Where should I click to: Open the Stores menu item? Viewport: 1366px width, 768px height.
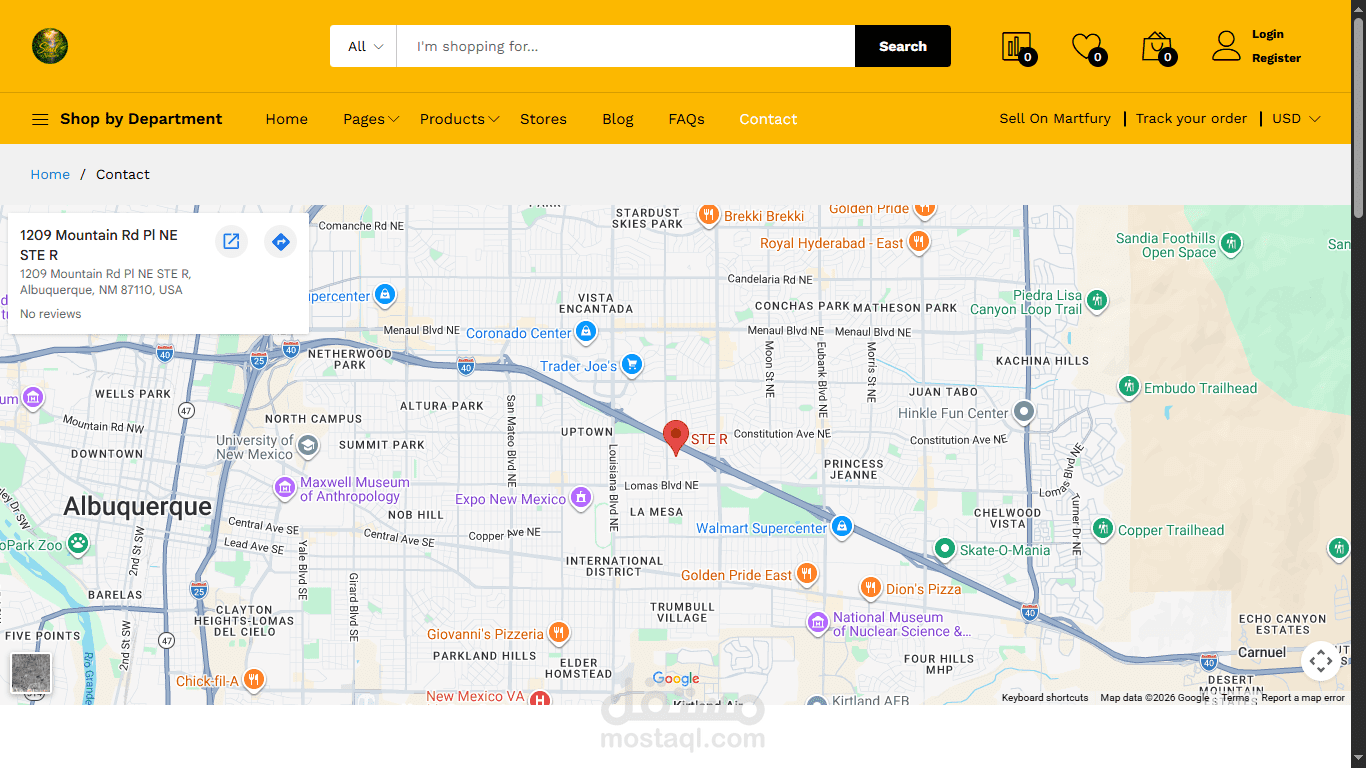coord(543,119)
